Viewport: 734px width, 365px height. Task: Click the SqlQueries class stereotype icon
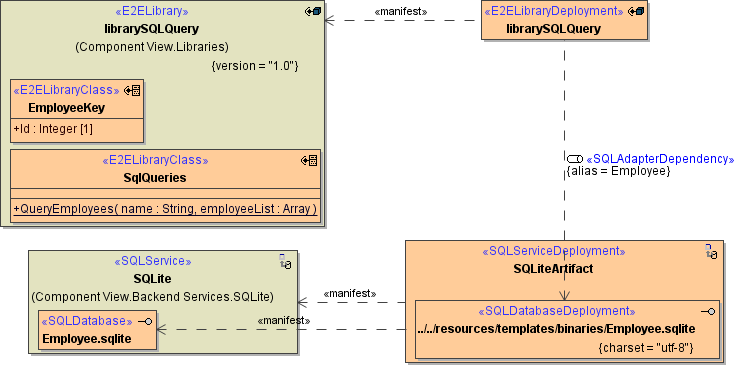coord(309,161)
